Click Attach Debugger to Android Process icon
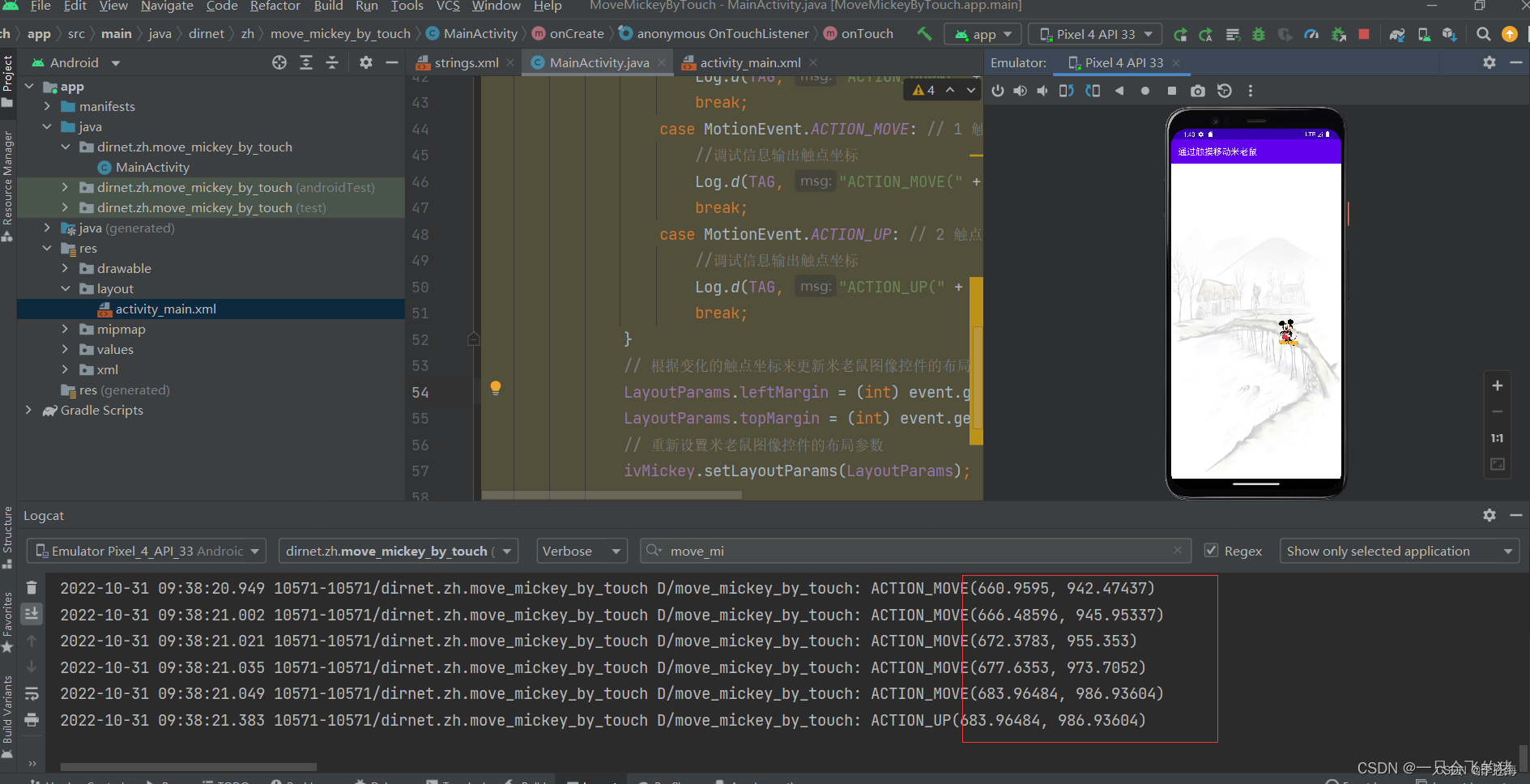 pyautogui.click(x=1338, y=34)
